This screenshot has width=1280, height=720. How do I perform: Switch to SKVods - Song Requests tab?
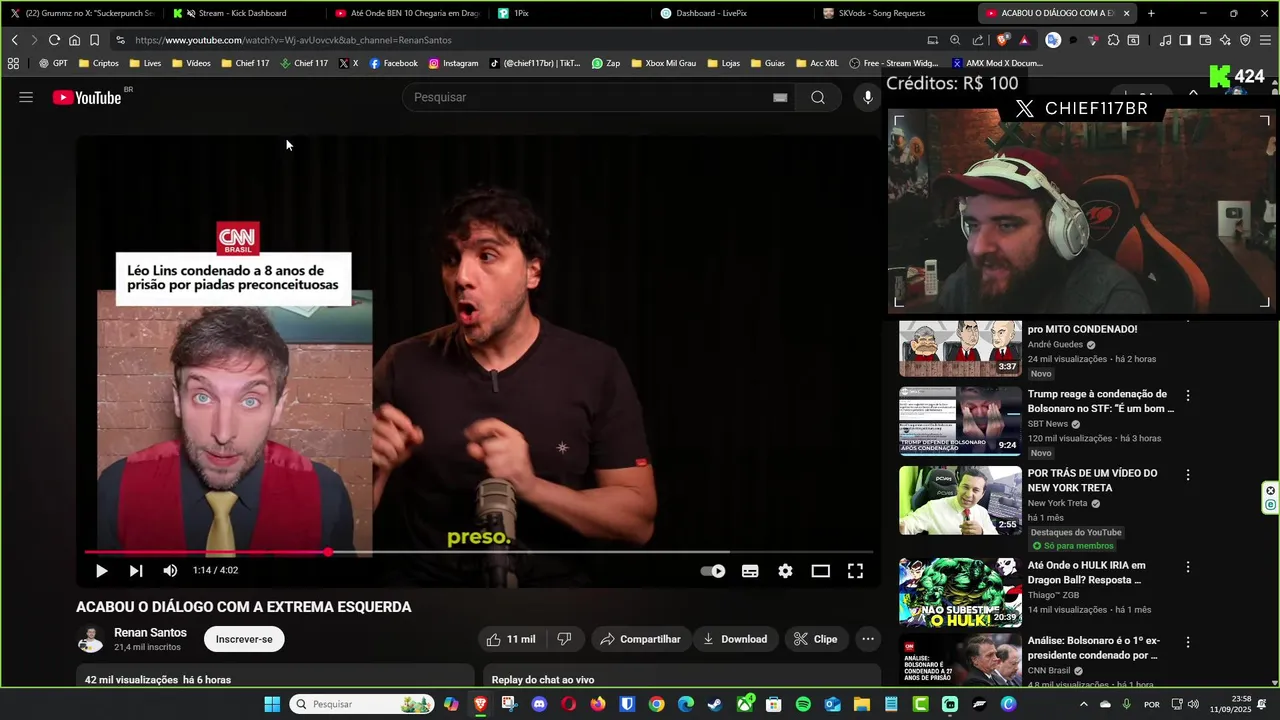[x=896, y=13]
